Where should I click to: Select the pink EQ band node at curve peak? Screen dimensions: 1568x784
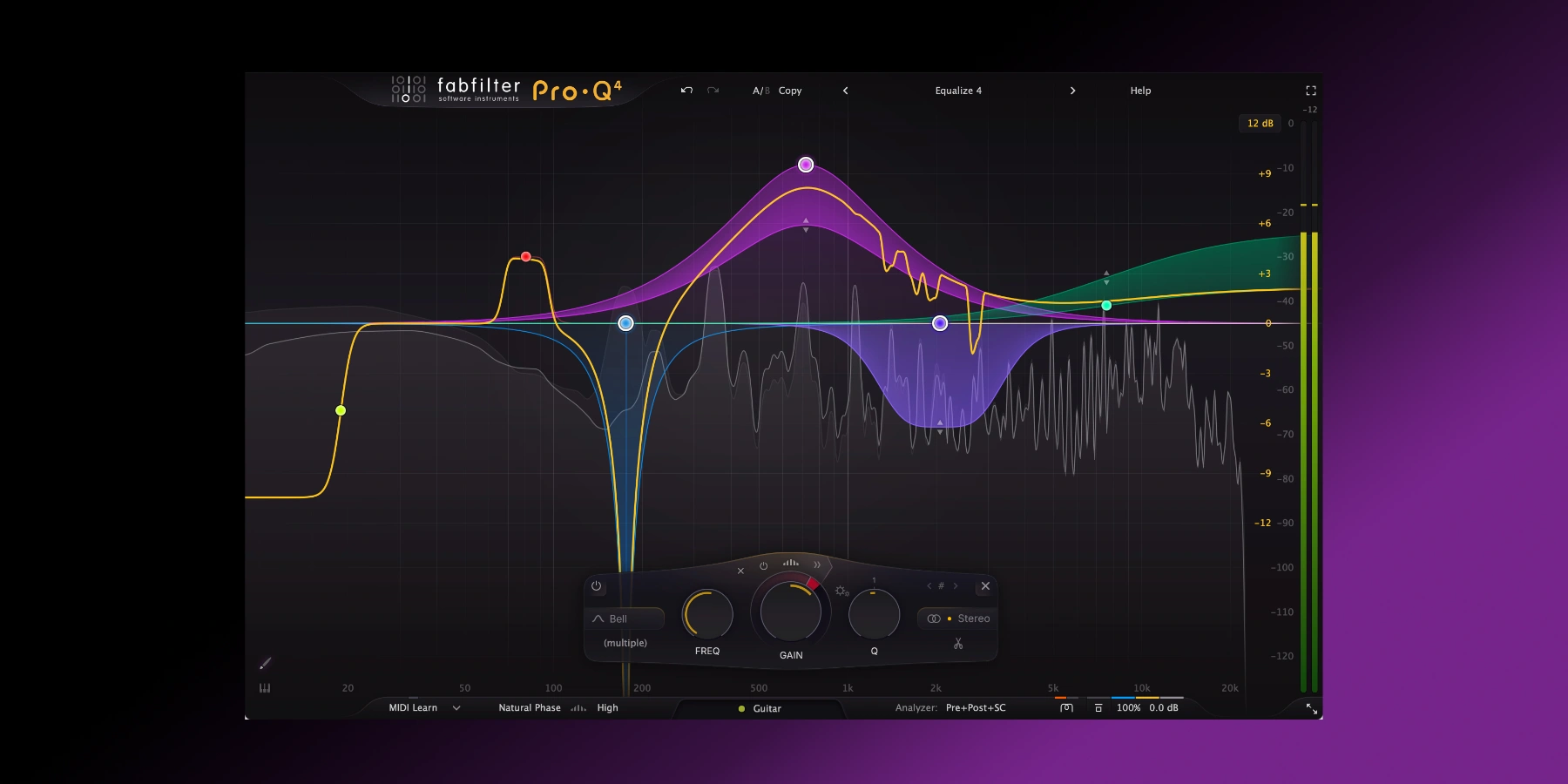point(806,165)
